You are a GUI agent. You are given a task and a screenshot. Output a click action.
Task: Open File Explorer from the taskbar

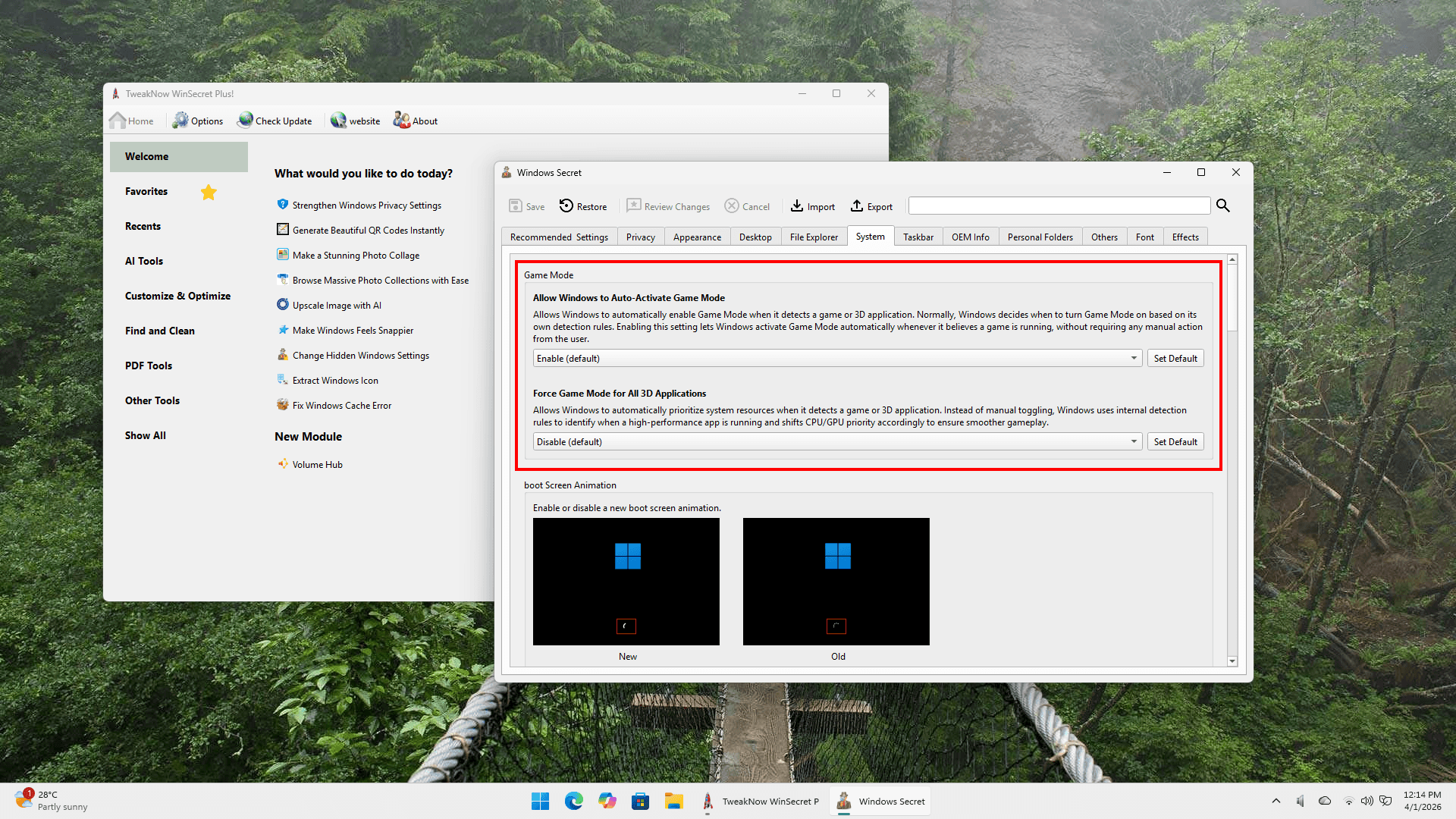[x=673, y=801]
